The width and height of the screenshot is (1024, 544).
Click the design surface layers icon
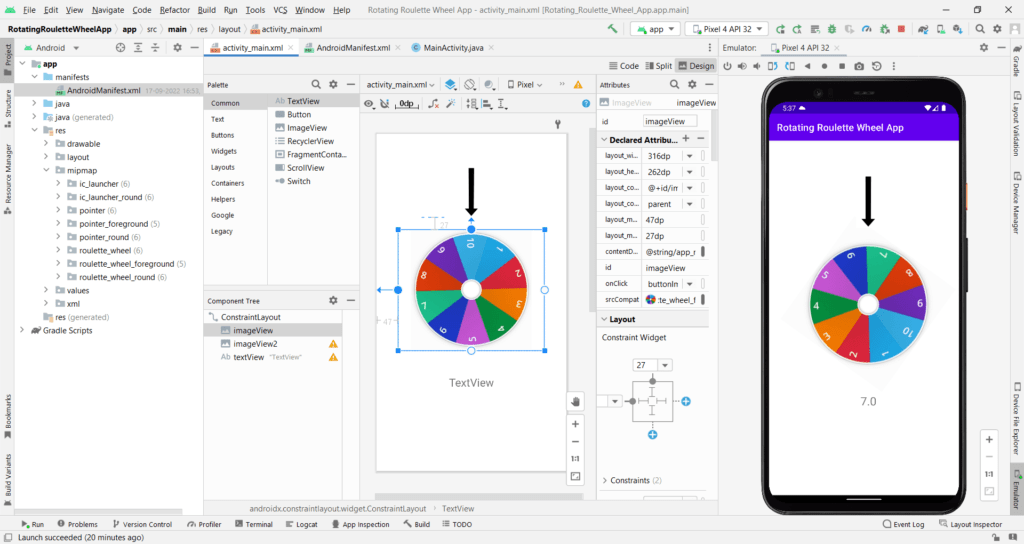[x=450, y=84]
